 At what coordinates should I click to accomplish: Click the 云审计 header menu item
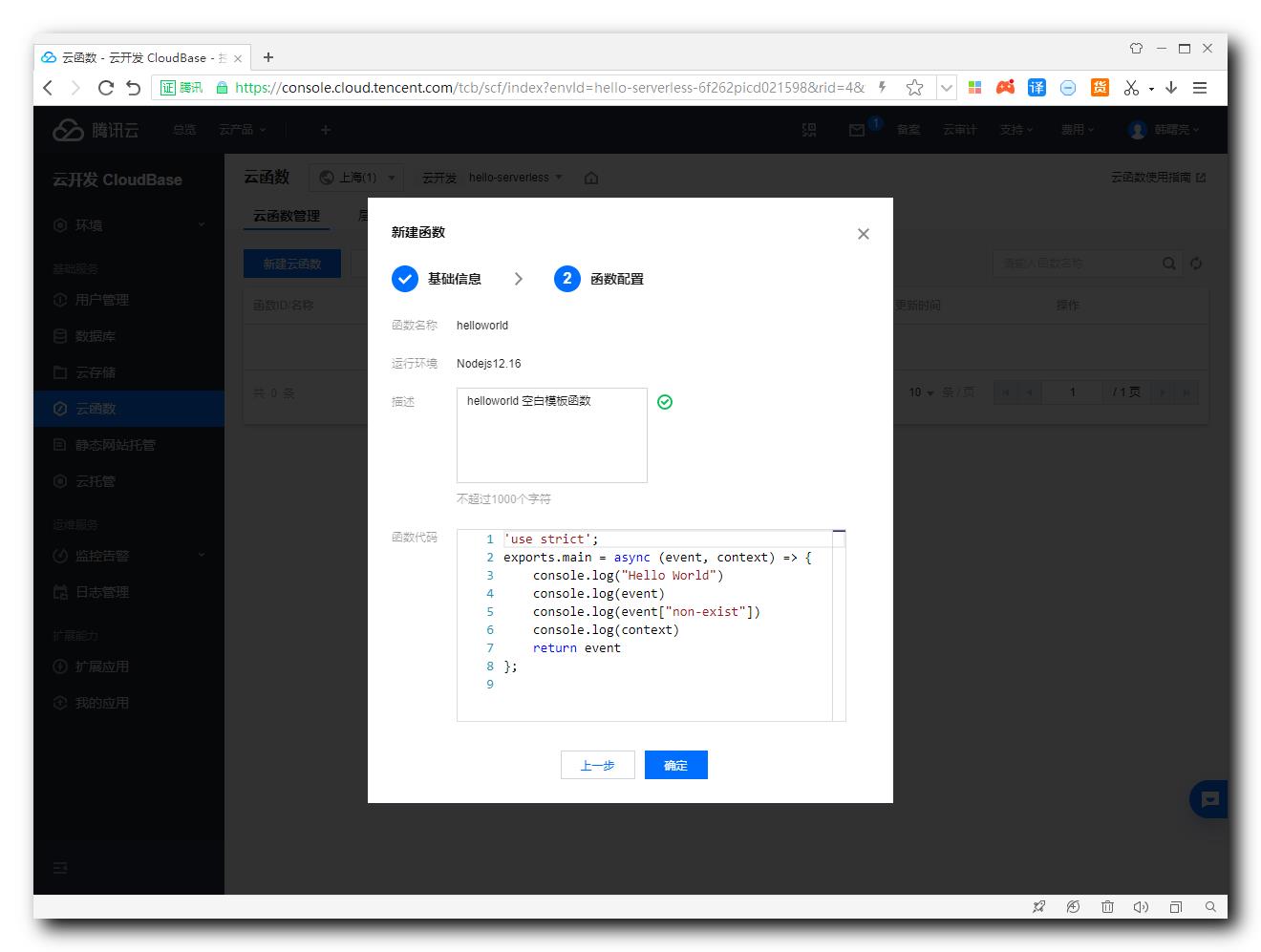[960, 130]
